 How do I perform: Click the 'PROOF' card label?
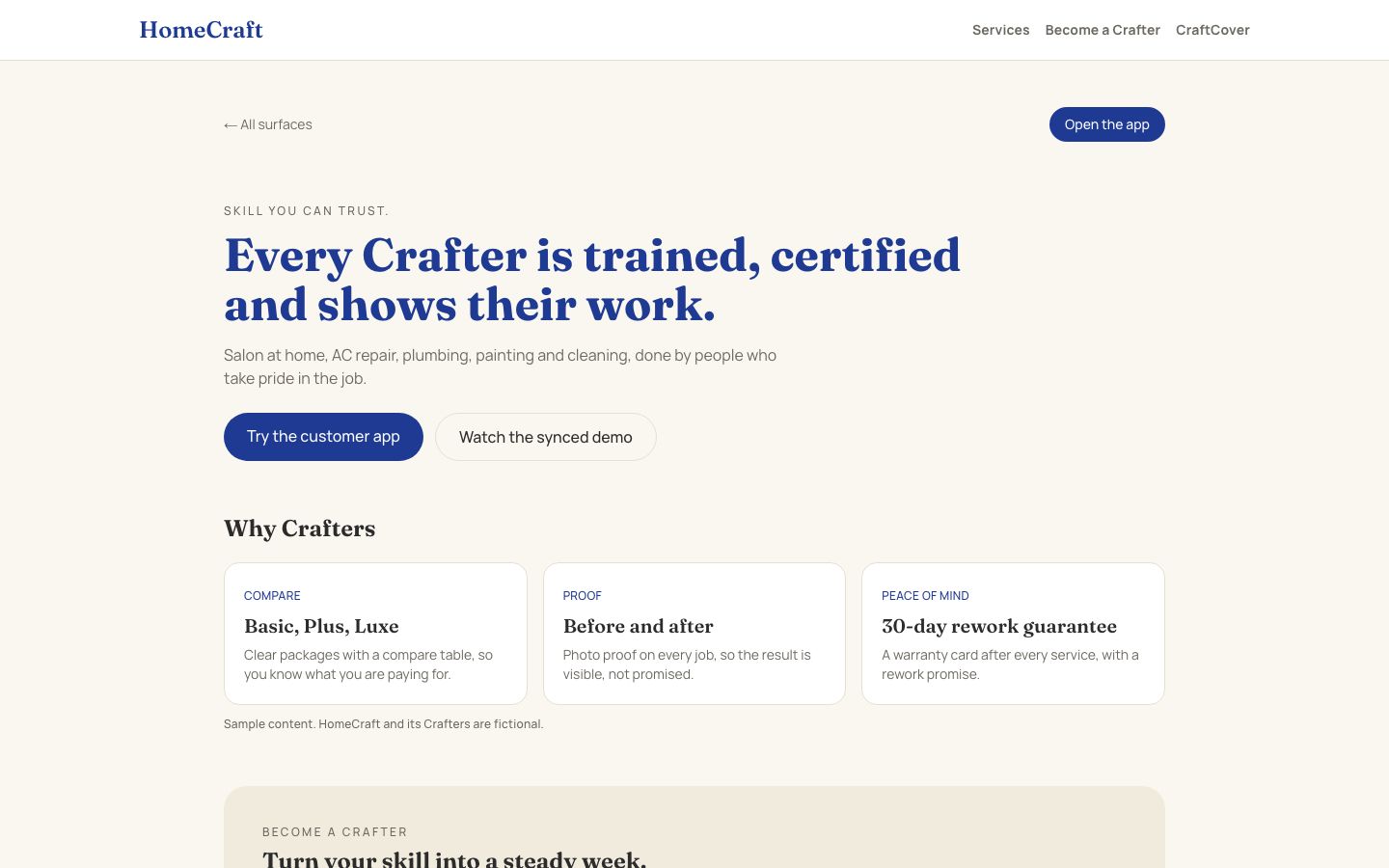point(583,596)
